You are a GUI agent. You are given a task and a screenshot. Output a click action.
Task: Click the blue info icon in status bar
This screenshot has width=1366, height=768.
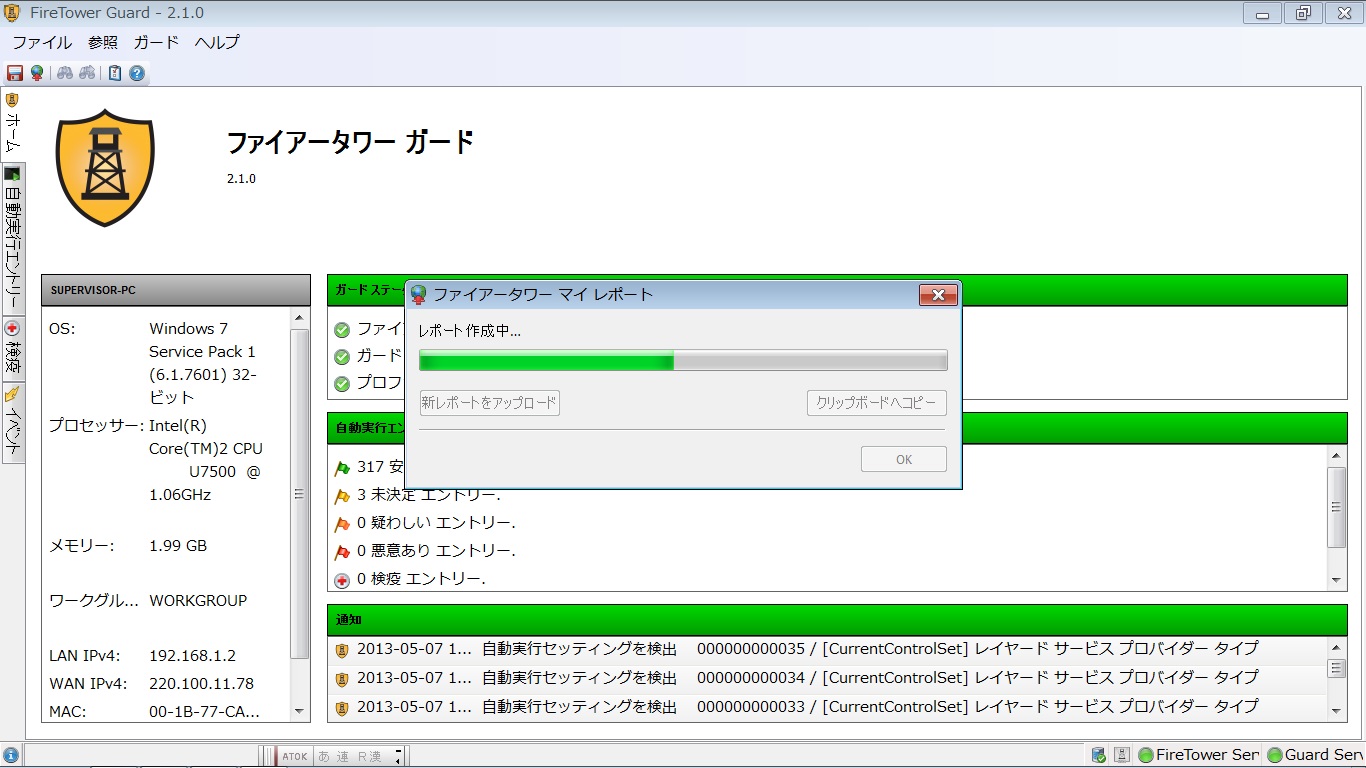[10, 755]
